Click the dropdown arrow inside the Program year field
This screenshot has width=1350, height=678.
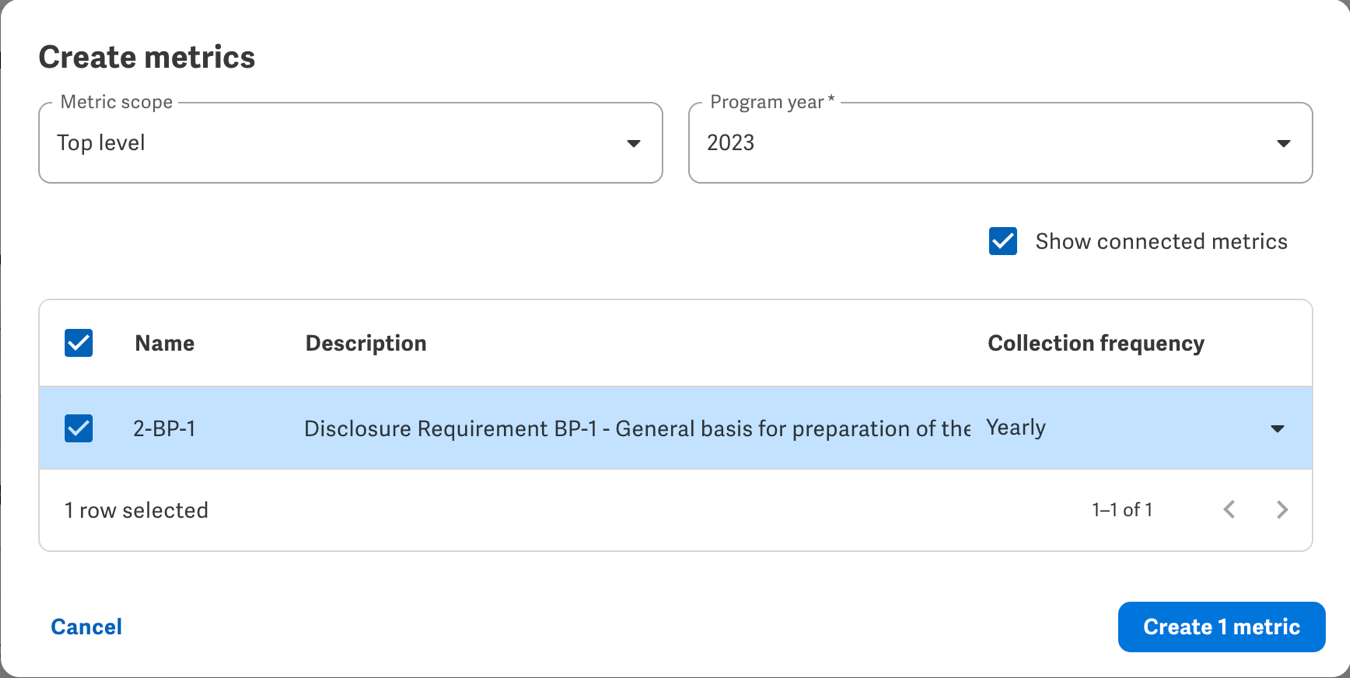1284,143
